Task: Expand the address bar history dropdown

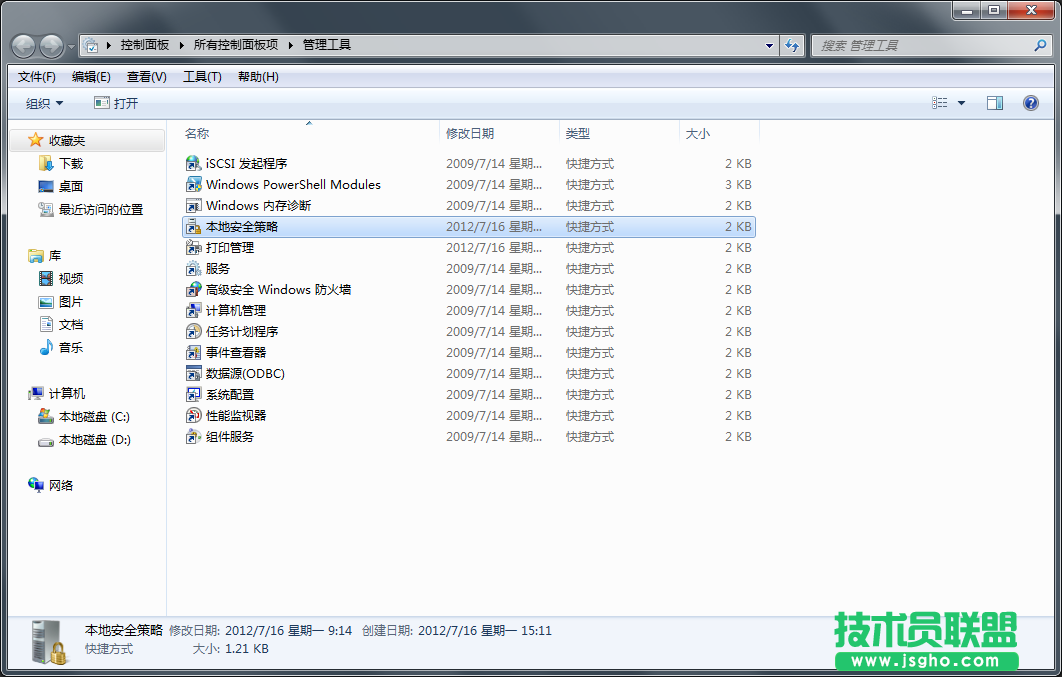Action: coord(768,45)
